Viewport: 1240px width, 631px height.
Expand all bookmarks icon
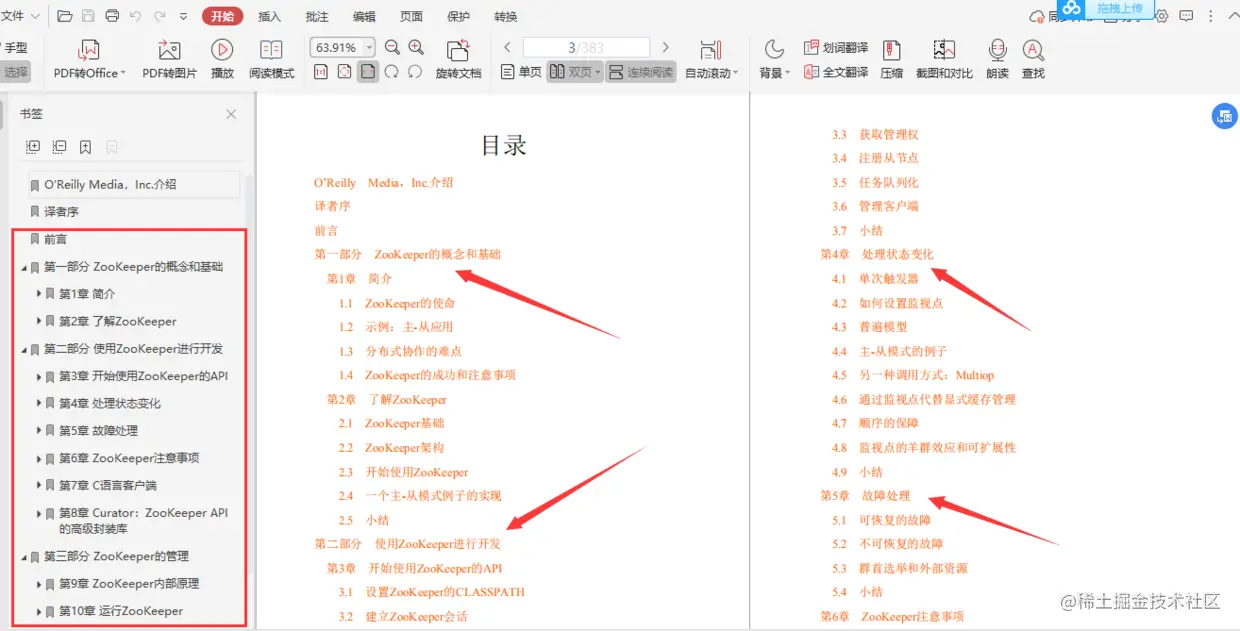coord(33,147)
